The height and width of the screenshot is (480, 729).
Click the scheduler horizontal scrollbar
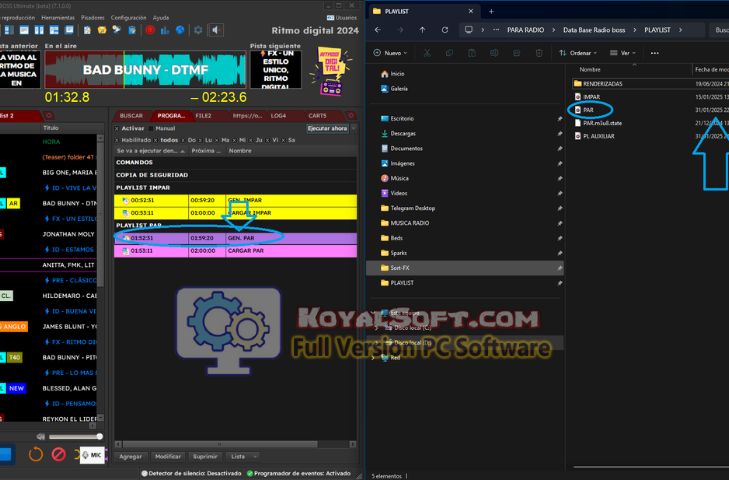click(221, 444)
